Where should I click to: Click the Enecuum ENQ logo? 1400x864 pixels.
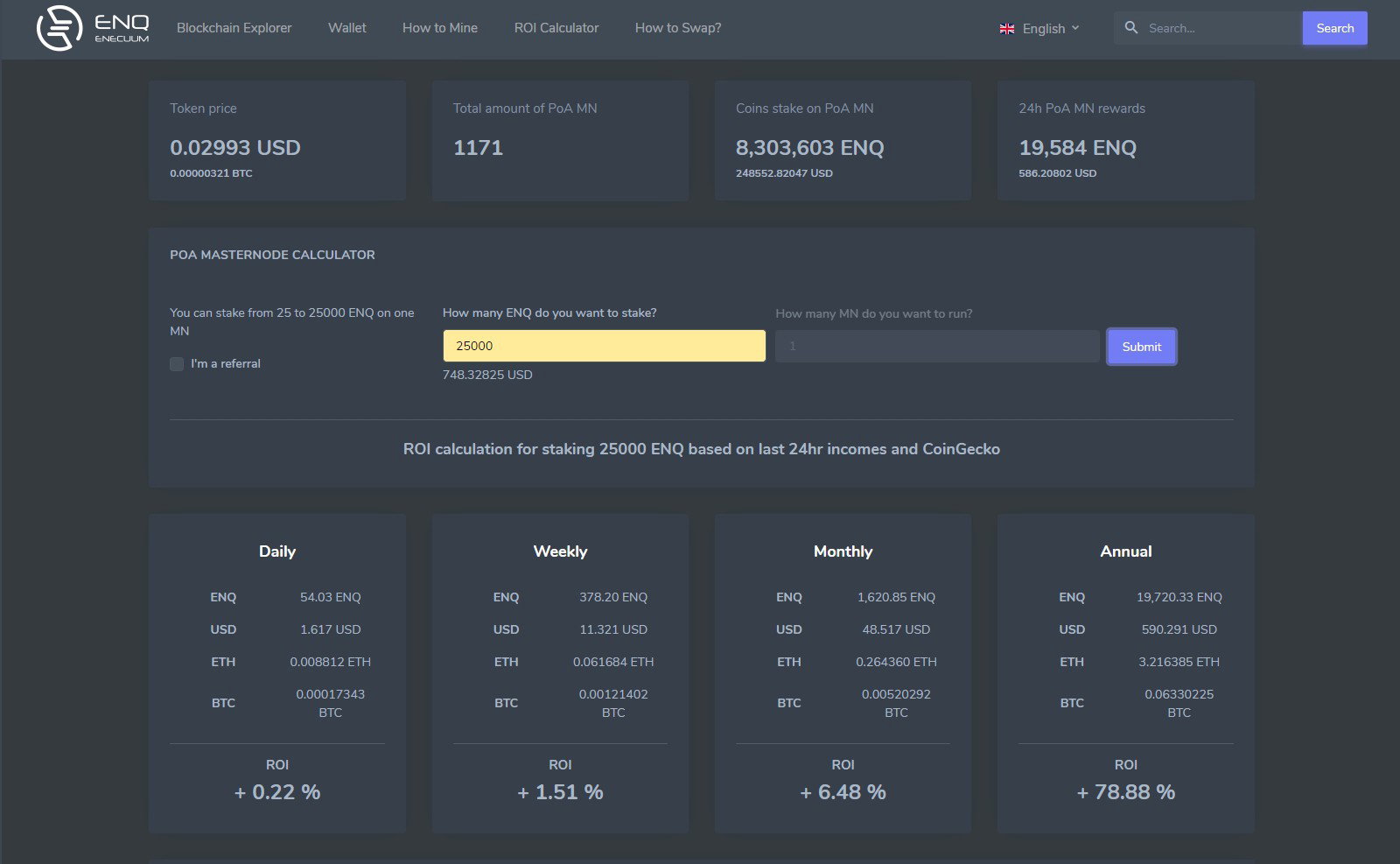93,28
